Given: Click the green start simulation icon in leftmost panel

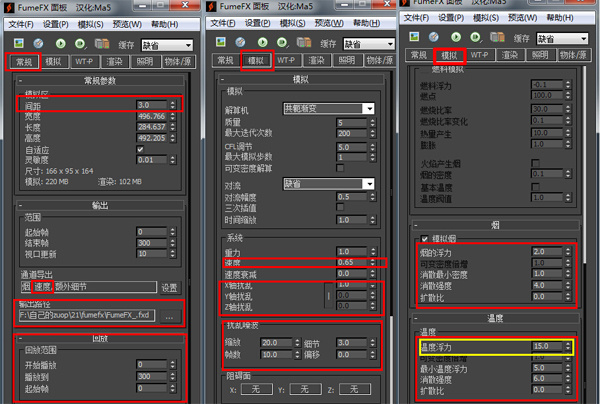Looking at the screenshot, I should [60, 44].
